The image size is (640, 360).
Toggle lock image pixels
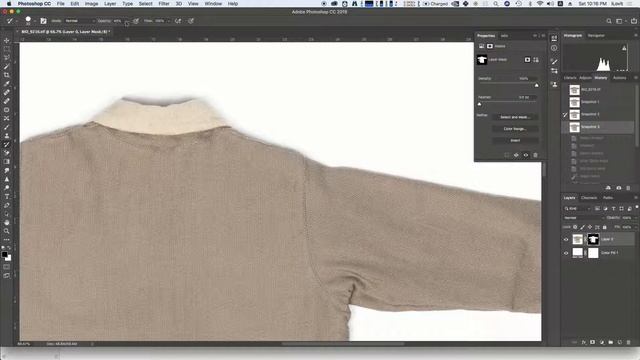pos(582,227)
